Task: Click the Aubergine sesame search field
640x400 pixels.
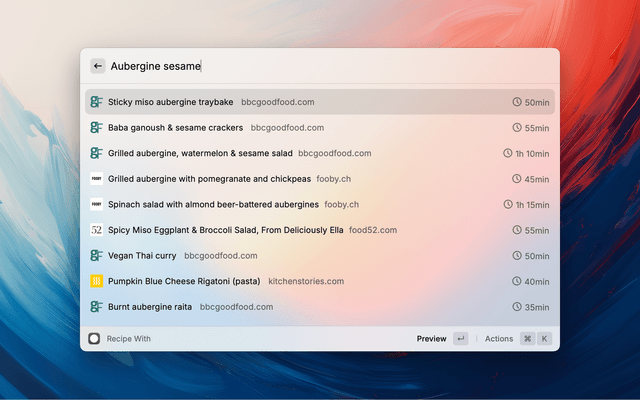Action: [320, 66]
